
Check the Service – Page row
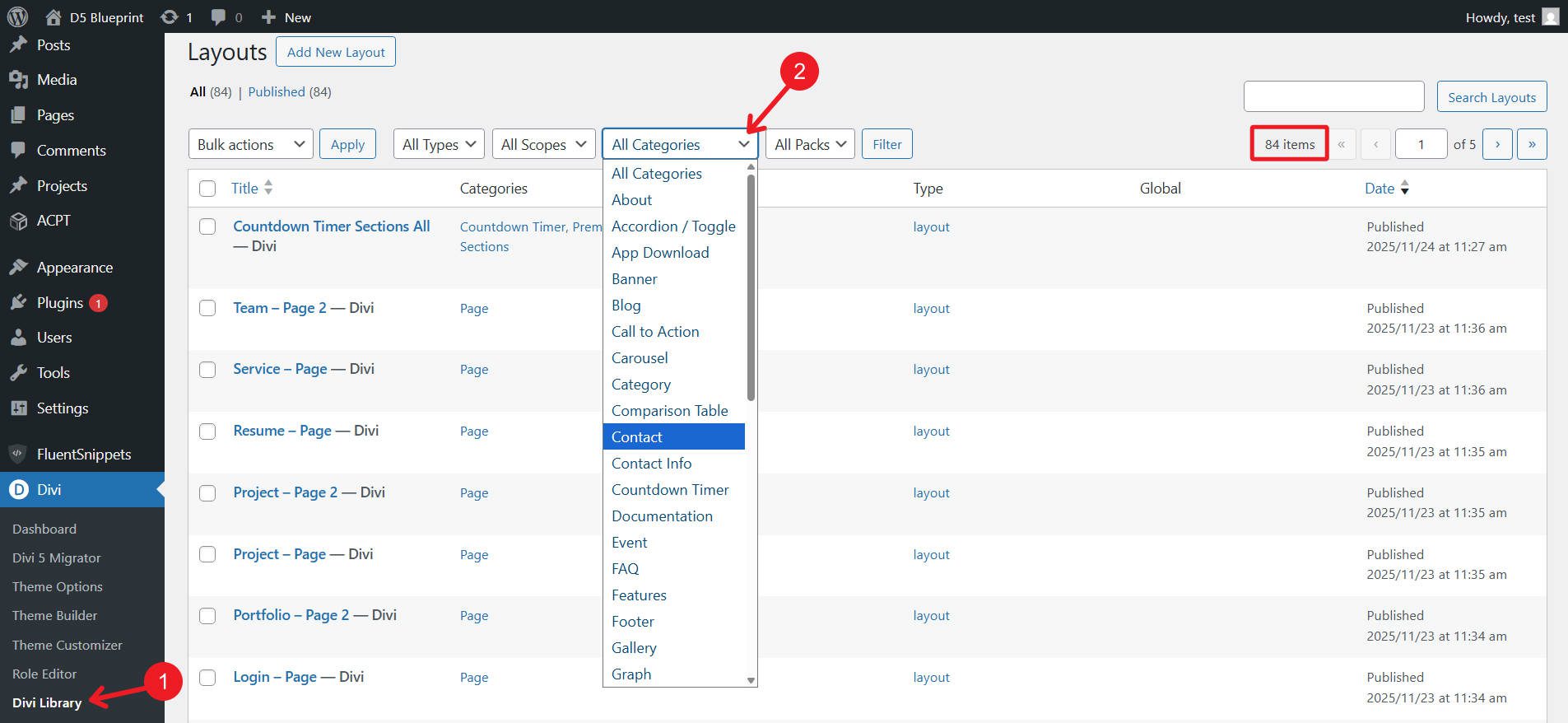207,370
